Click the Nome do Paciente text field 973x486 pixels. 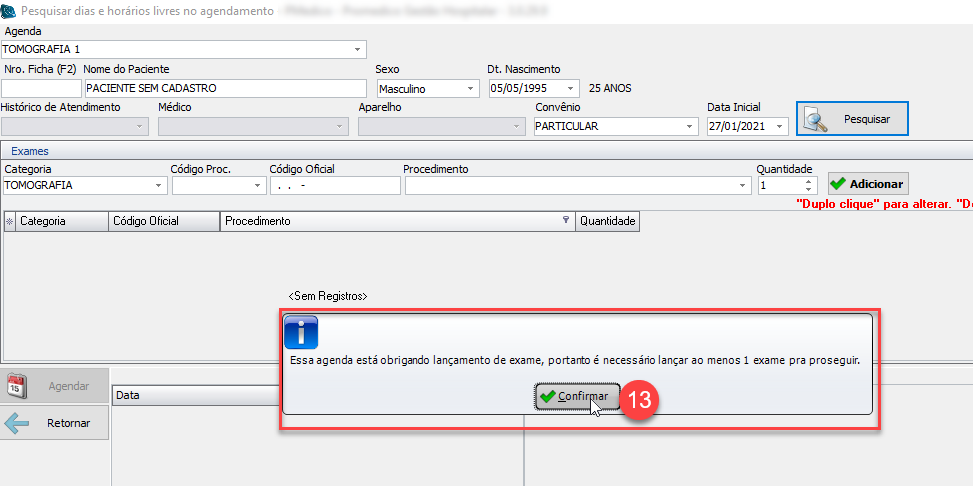[x=225, y=88]
